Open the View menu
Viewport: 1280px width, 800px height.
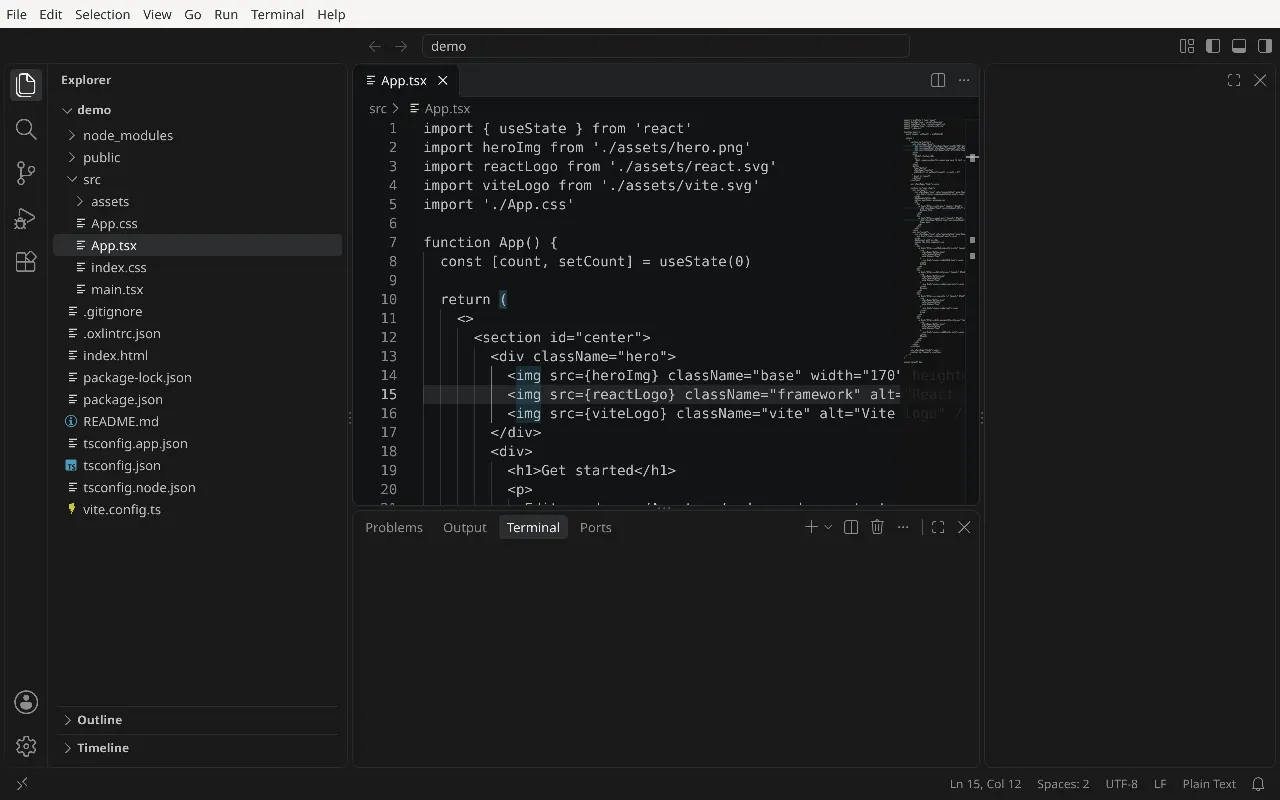point(157,14)
